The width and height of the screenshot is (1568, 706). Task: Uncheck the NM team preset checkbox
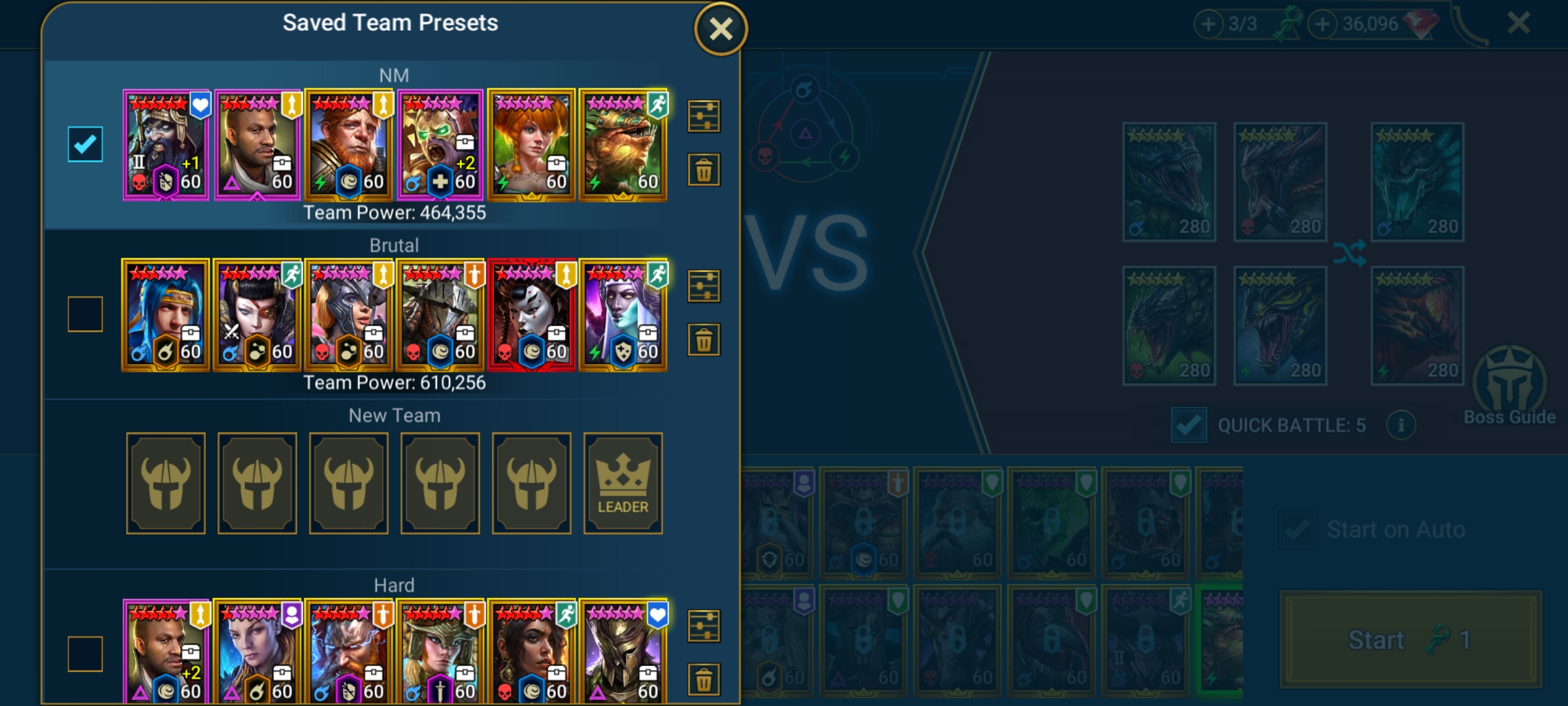[x=85, y=144]
